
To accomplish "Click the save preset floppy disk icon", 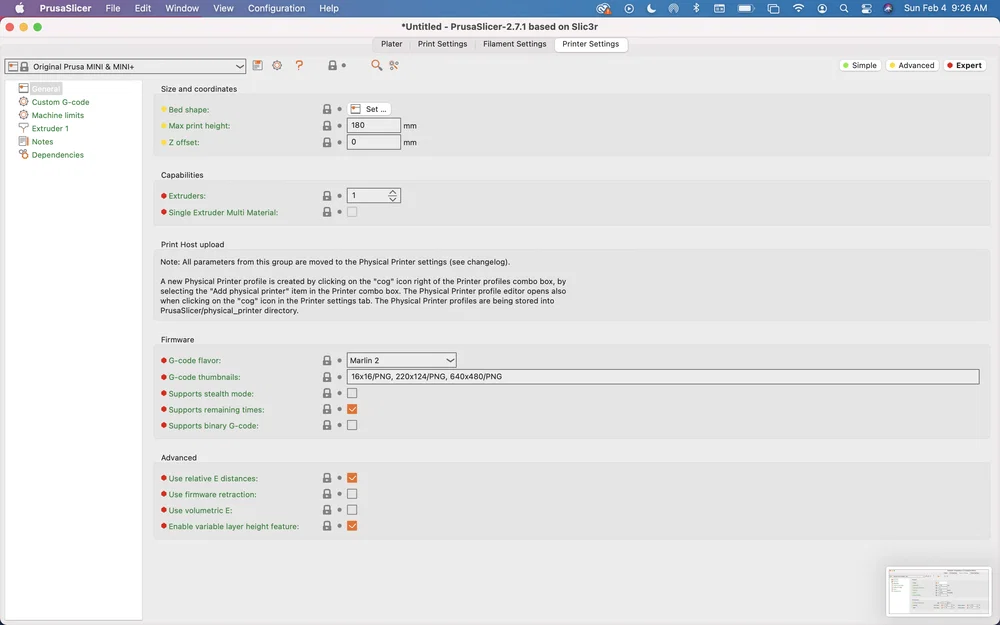I will [x=258, y=65].
